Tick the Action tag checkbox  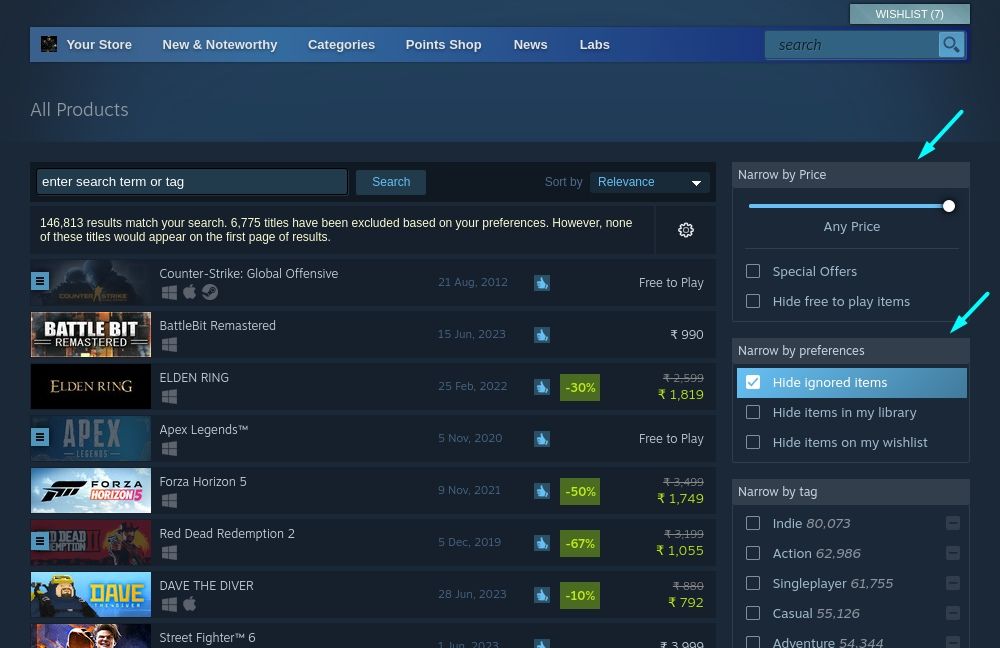coord(753,553)
